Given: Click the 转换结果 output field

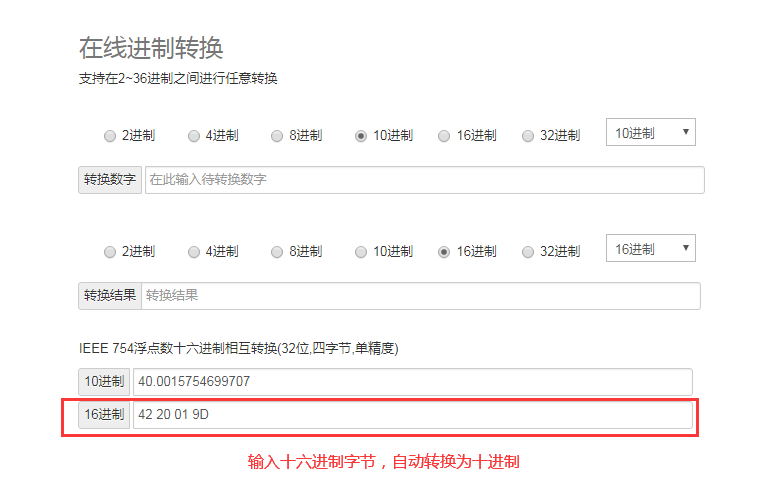Looking at the screenshot, I should [x=420, y=296].
